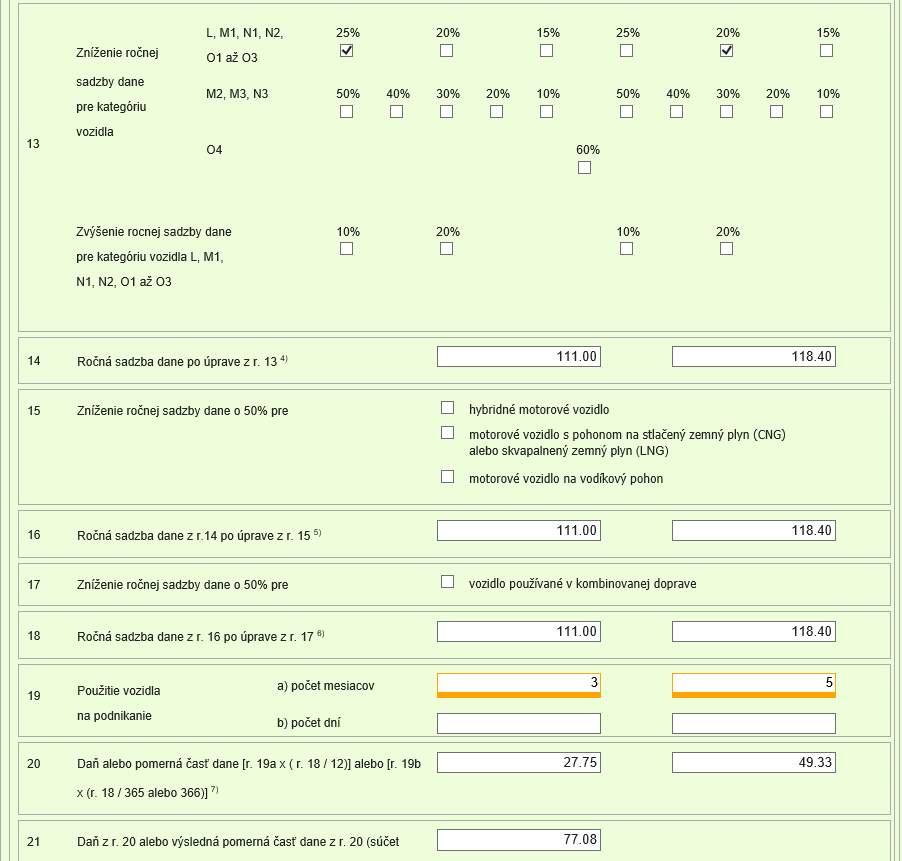Click the row 20 field showing 27.75
The width and height of the screenshot is (902, 861).
click(x=519, y=763)
